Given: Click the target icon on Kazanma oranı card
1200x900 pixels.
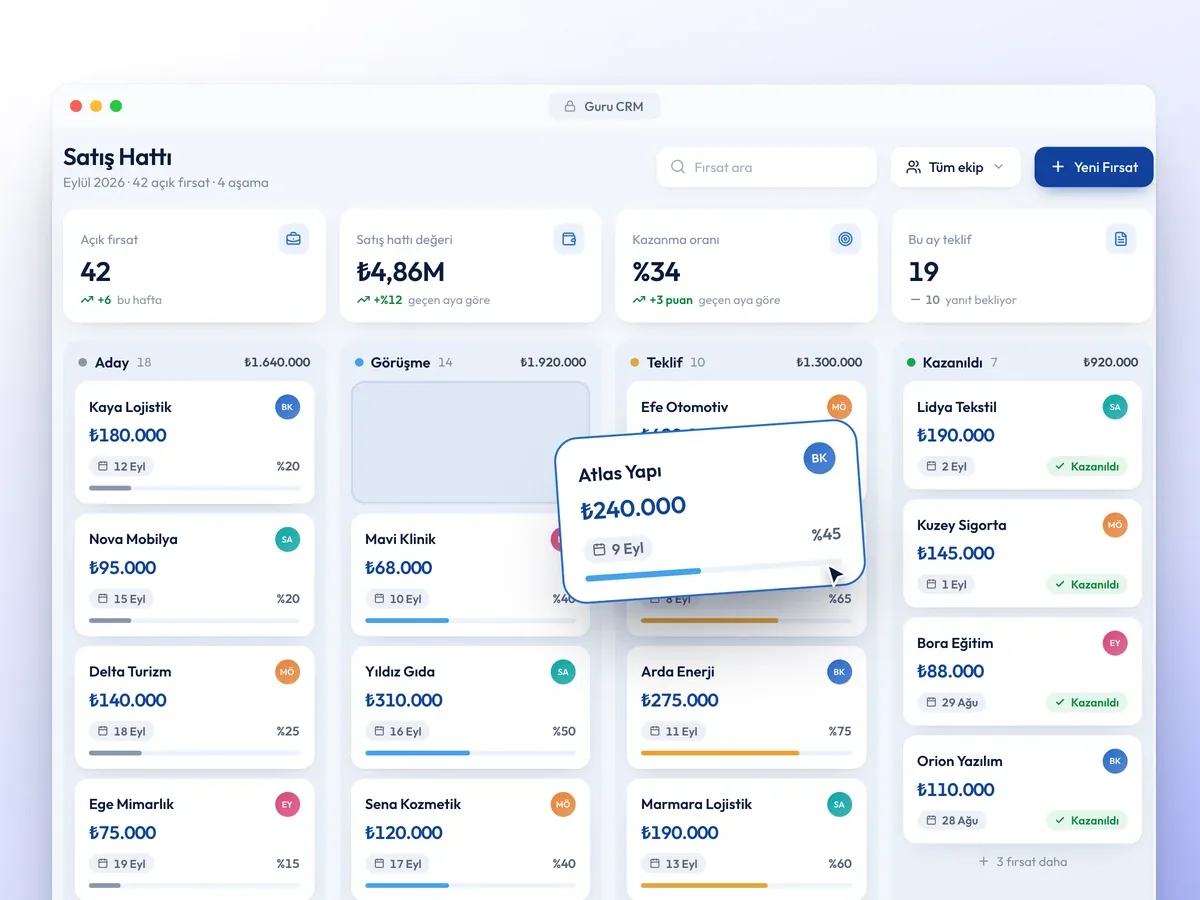Looking at the screenshot, I should [x=846, y=239].
